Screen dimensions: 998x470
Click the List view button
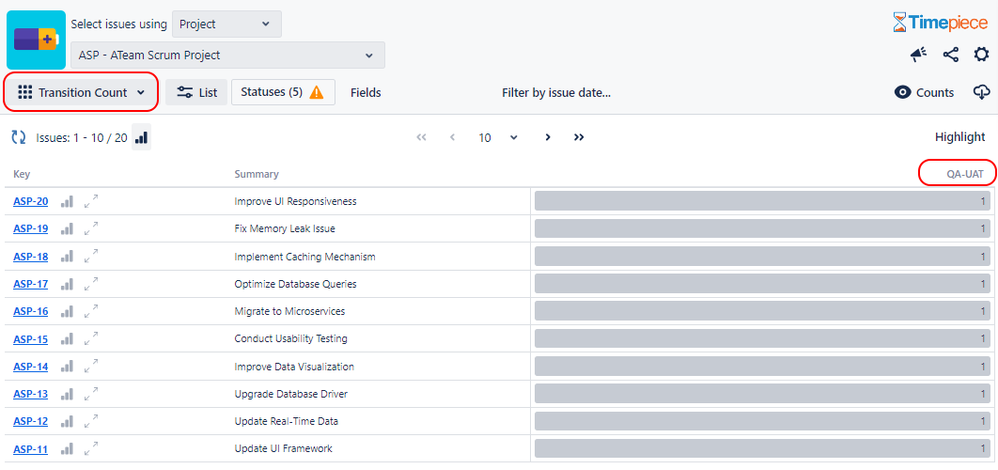click(197, 92)
